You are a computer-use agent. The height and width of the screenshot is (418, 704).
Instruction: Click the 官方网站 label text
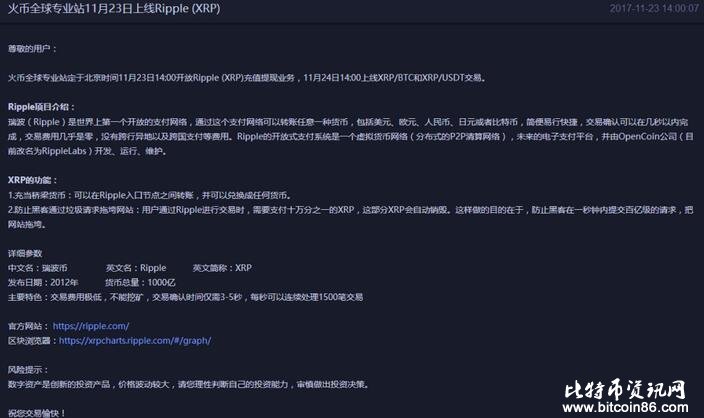pyautogui.click(x=27, y=326)
